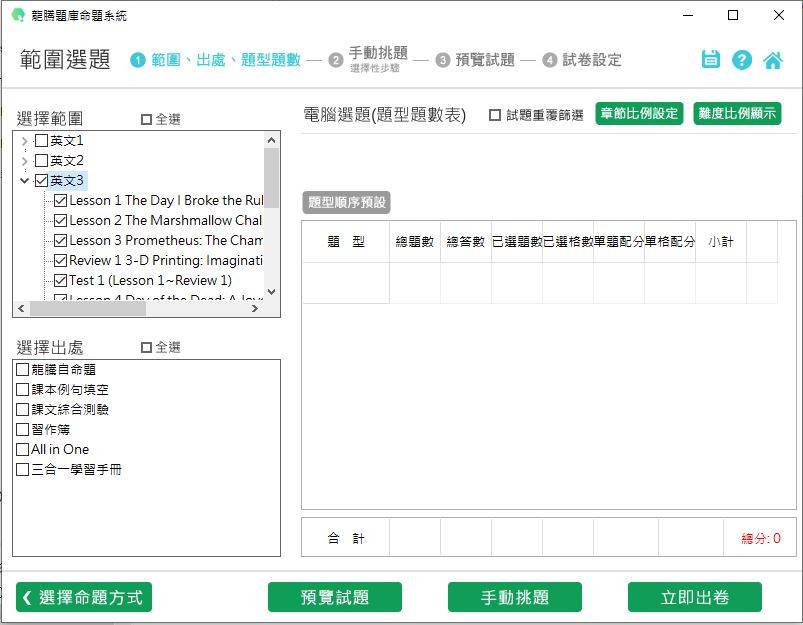Click 難度比例顯示 button
803x625 pixels.
click(x=737, y=113)
